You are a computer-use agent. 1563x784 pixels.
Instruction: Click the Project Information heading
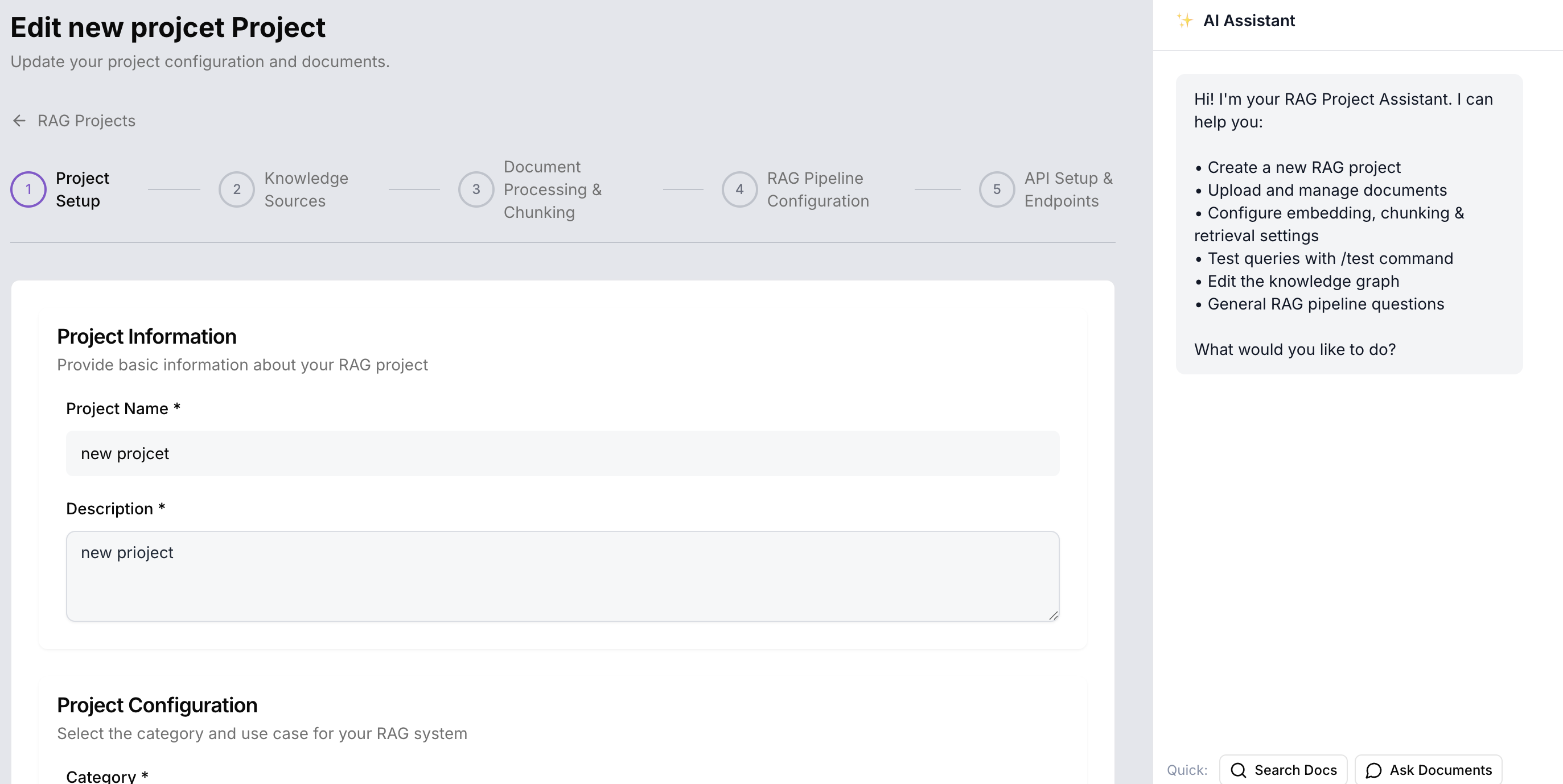(147, 336)
